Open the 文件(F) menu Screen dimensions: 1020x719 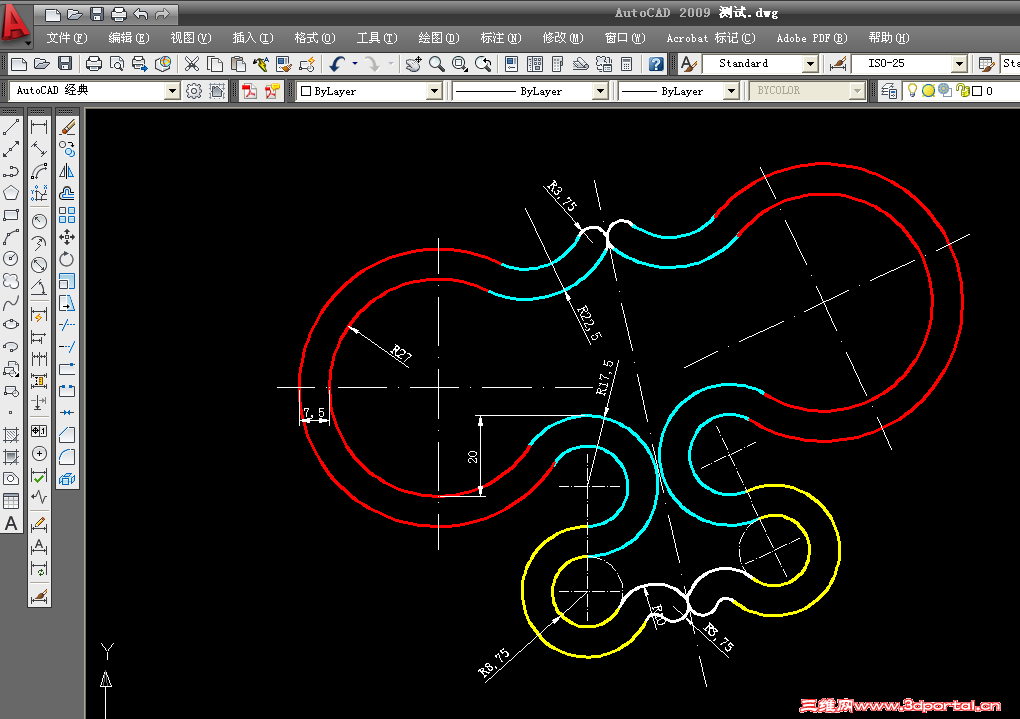[x=66, y=38]
